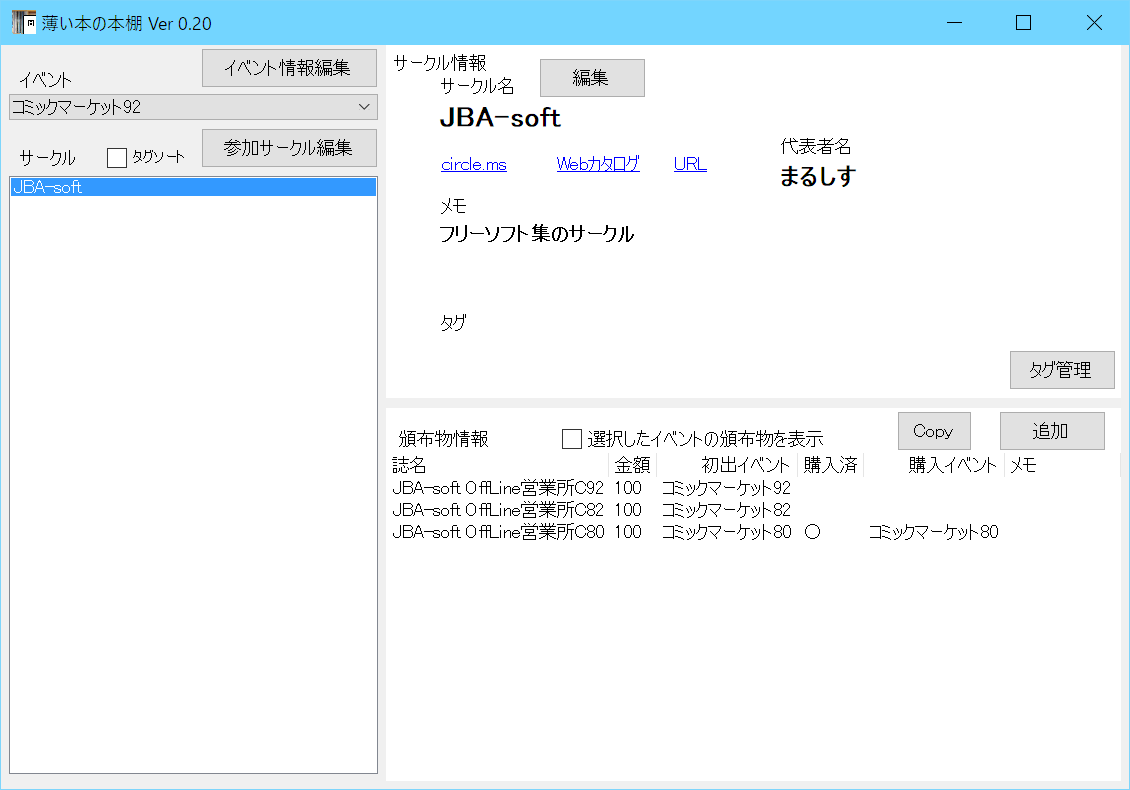Sort by 購入済 column header
The image size is (1130, 790).
pos(830,466)
